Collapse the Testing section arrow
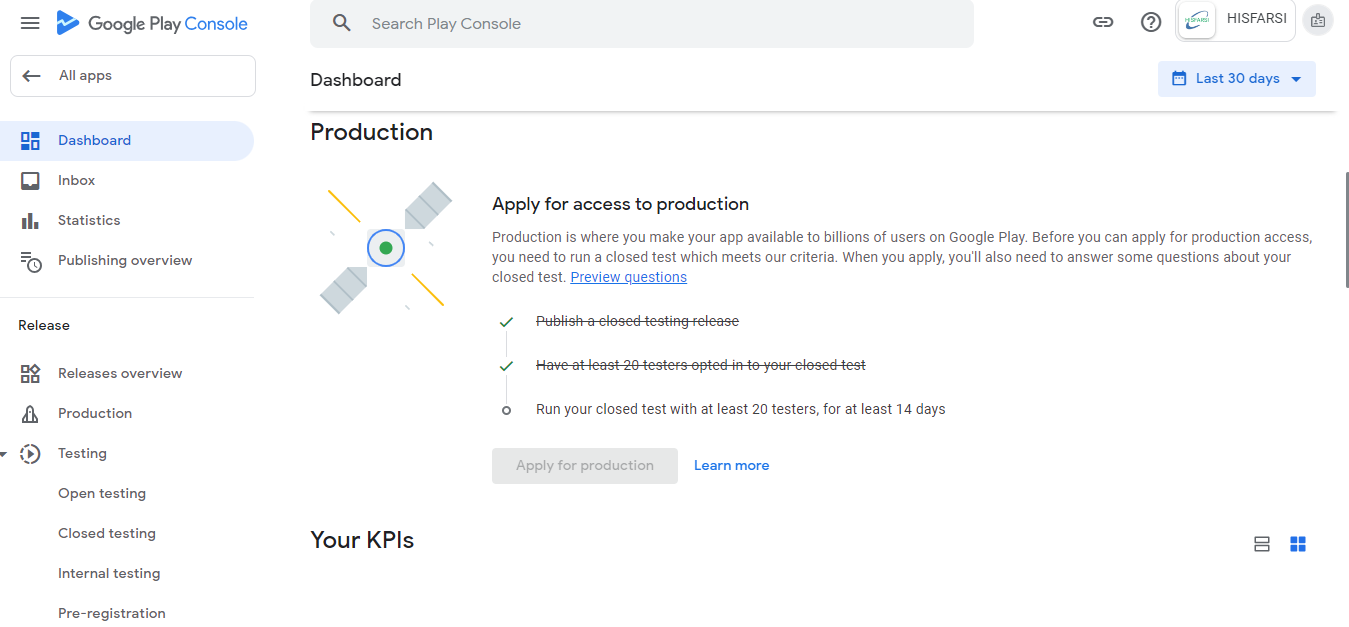Screen dimensions: 1349x627 click(x=4, y=454)
